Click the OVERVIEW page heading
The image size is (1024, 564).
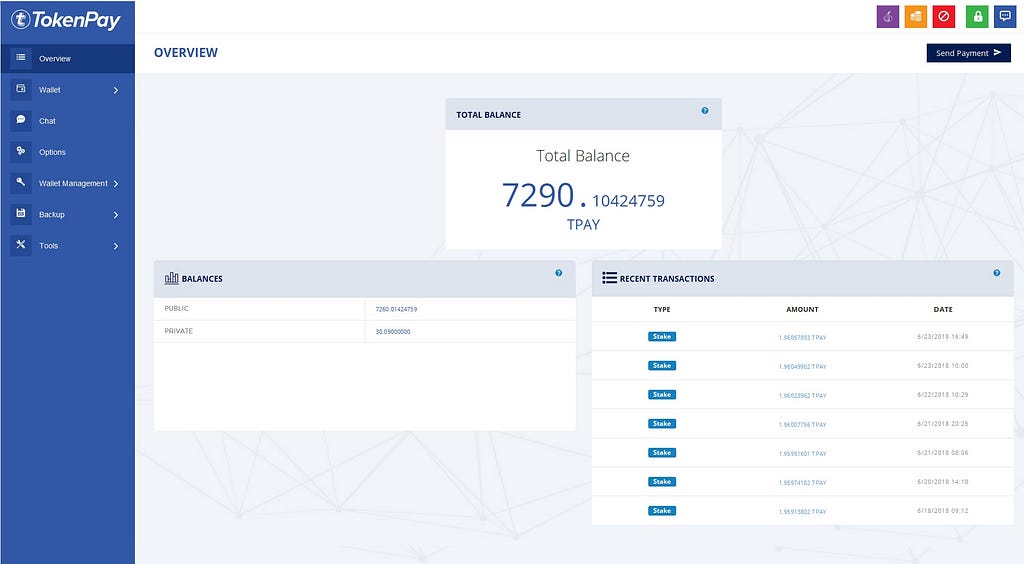185,52
